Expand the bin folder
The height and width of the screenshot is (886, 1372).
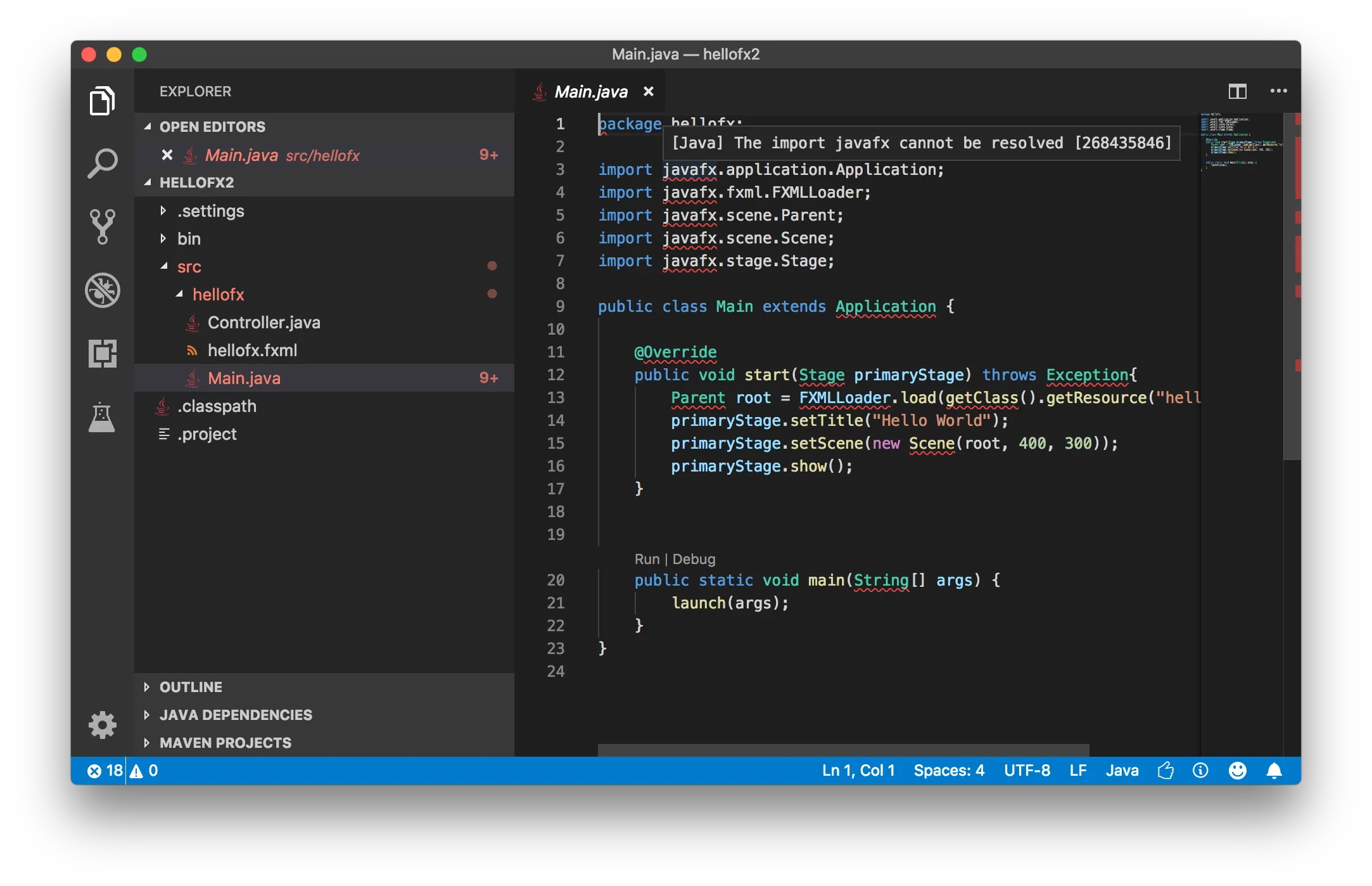(189, 239)
